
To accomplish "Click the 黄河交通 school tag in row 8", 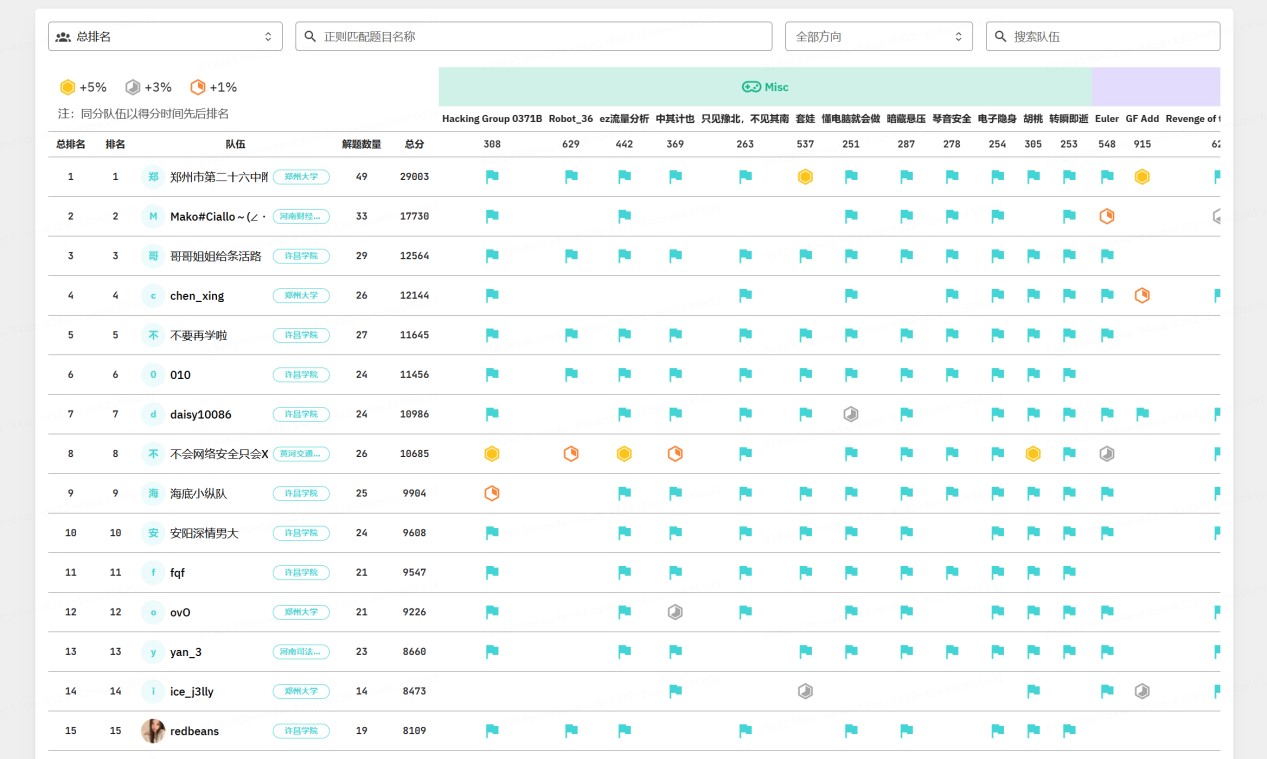I will click(x=301, y=454).
